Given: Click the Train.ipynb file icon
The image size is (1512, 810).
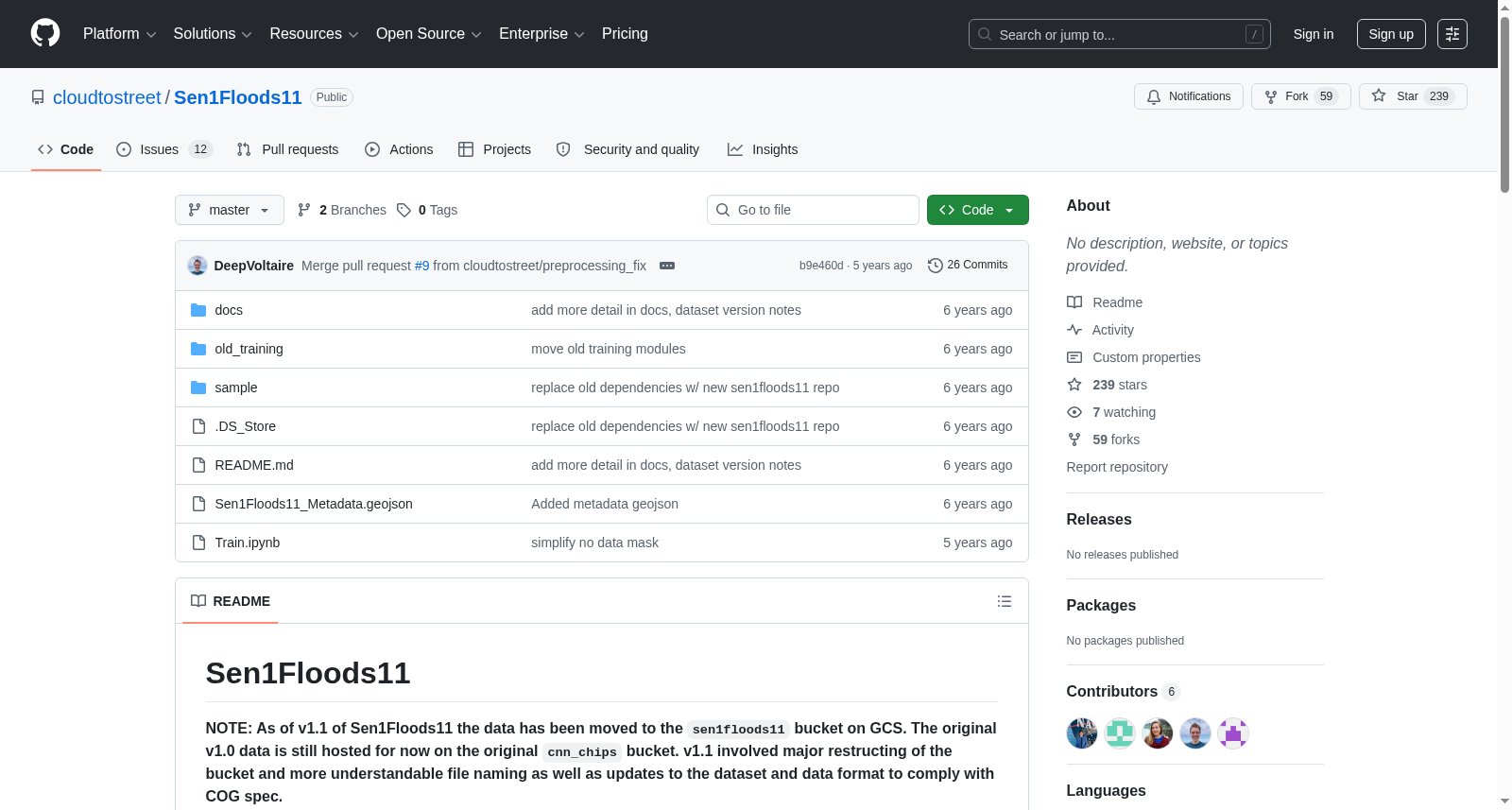Looking at the screenshot, I should [198, 543].
